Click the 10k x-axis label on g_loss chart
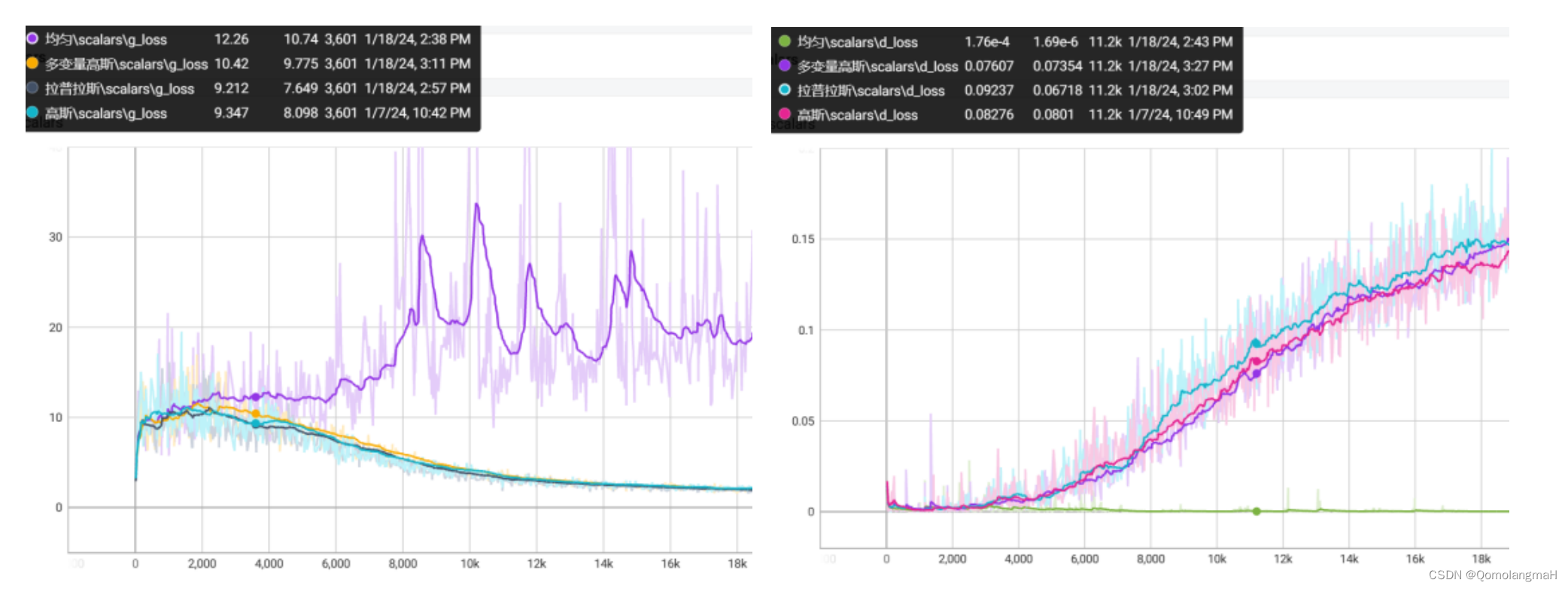1568x589 pixels. pos(469,563)
